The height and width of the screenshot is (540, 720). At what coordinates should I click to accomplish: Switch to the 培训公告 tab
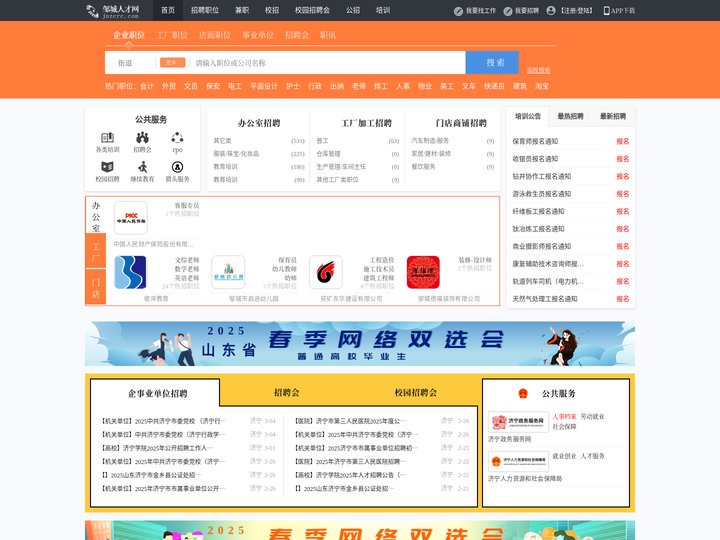click(x=528, y=117)
